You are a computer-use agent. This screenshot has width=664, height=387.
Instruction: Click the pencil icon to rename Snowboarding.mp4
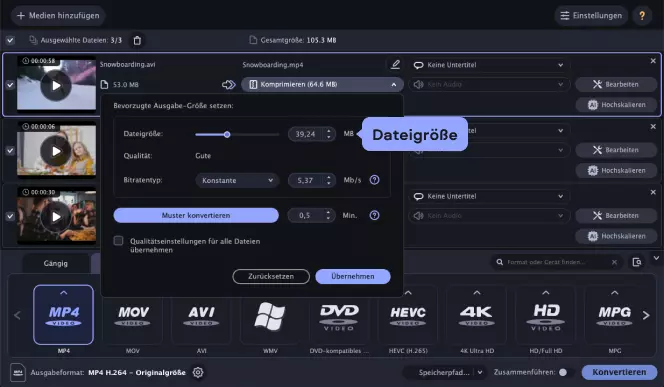pos(395,64)
